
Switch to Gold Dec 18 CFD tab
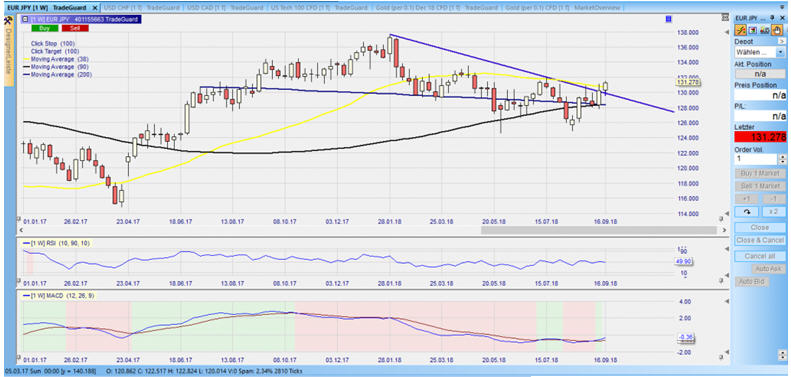click(438, 8)
